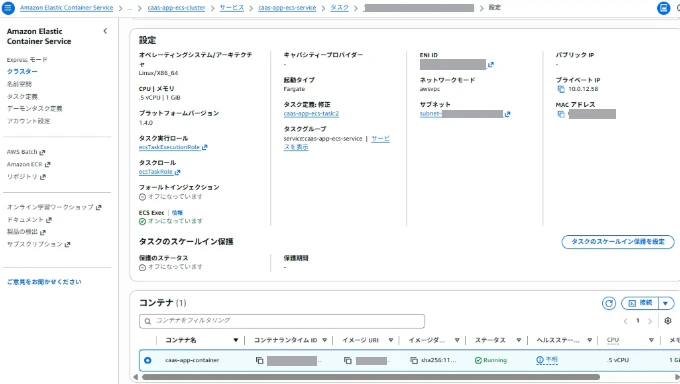Focus the container filter search field
Viewport: 680px width, 384px height.
282,321
